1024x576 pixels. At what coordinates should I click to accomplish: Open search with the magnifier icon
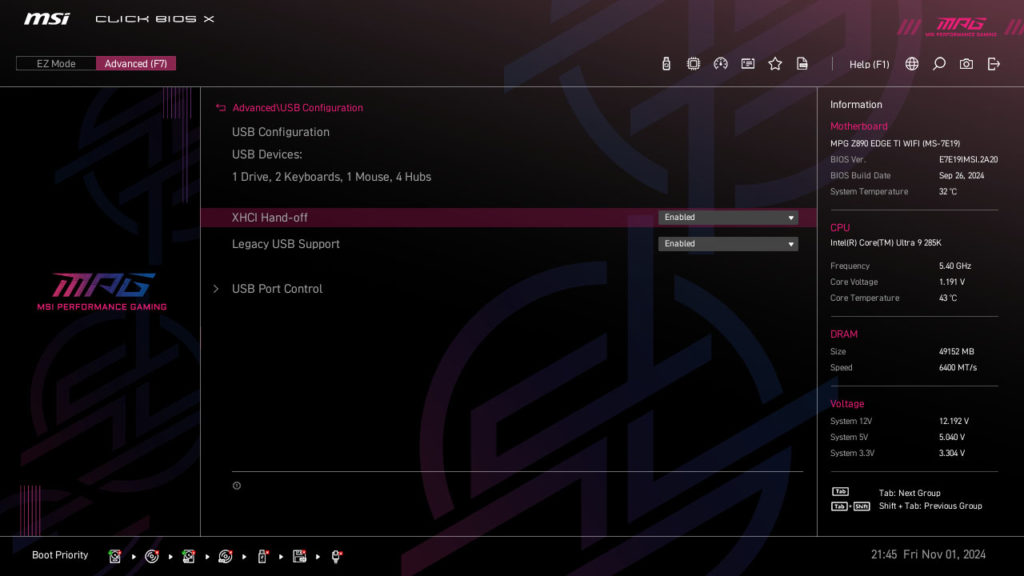(x=938, y=63)
